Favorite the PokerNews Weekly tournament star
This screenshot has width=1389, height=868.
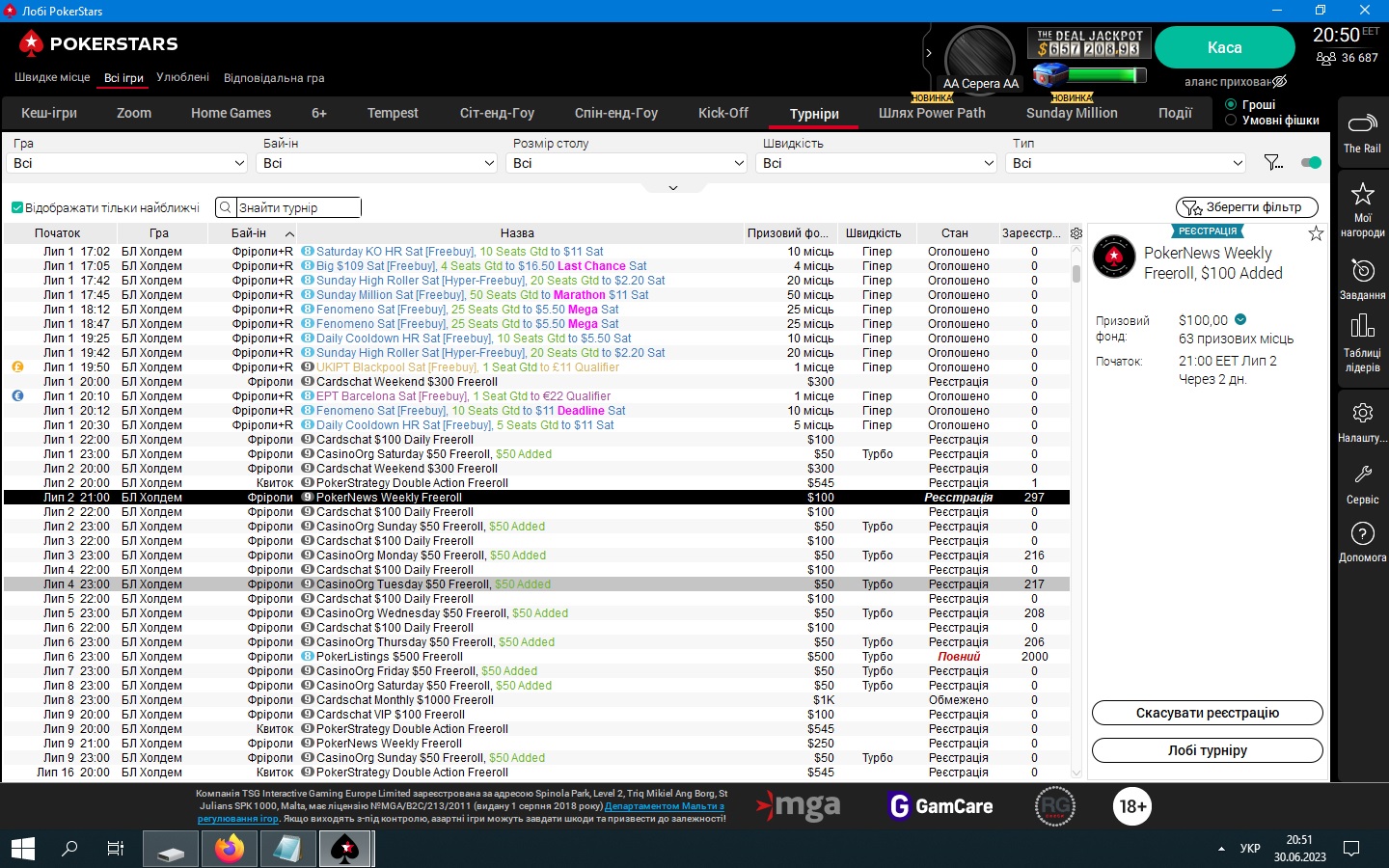(1316, 233)
